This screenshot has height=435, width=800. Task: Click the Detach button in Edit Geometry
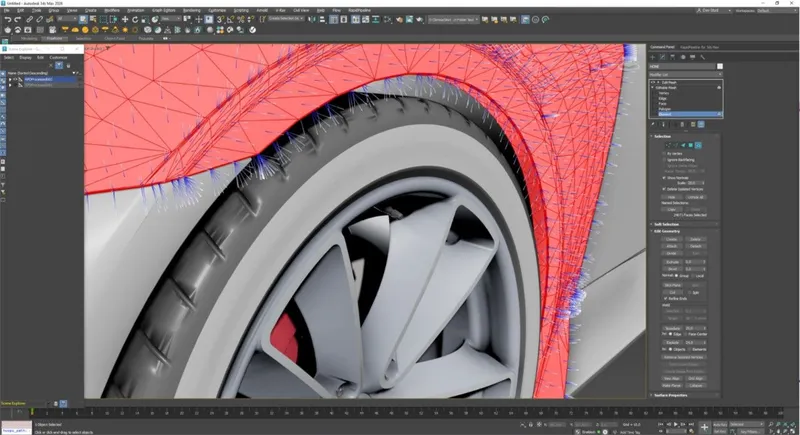point(695,246)
